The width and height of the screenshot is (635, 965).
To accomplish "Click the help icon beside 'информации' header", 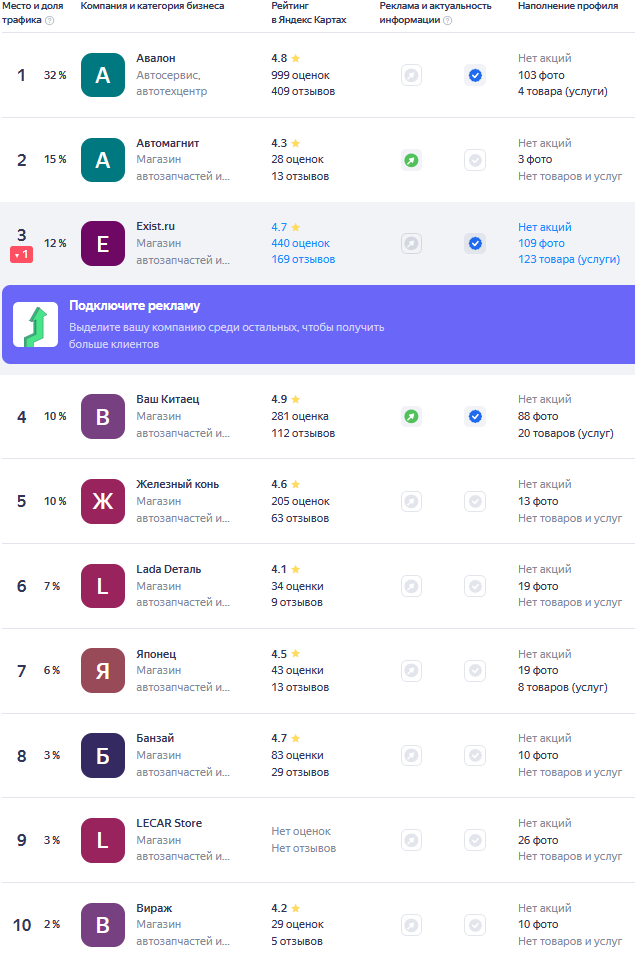I will coord(447,20).
